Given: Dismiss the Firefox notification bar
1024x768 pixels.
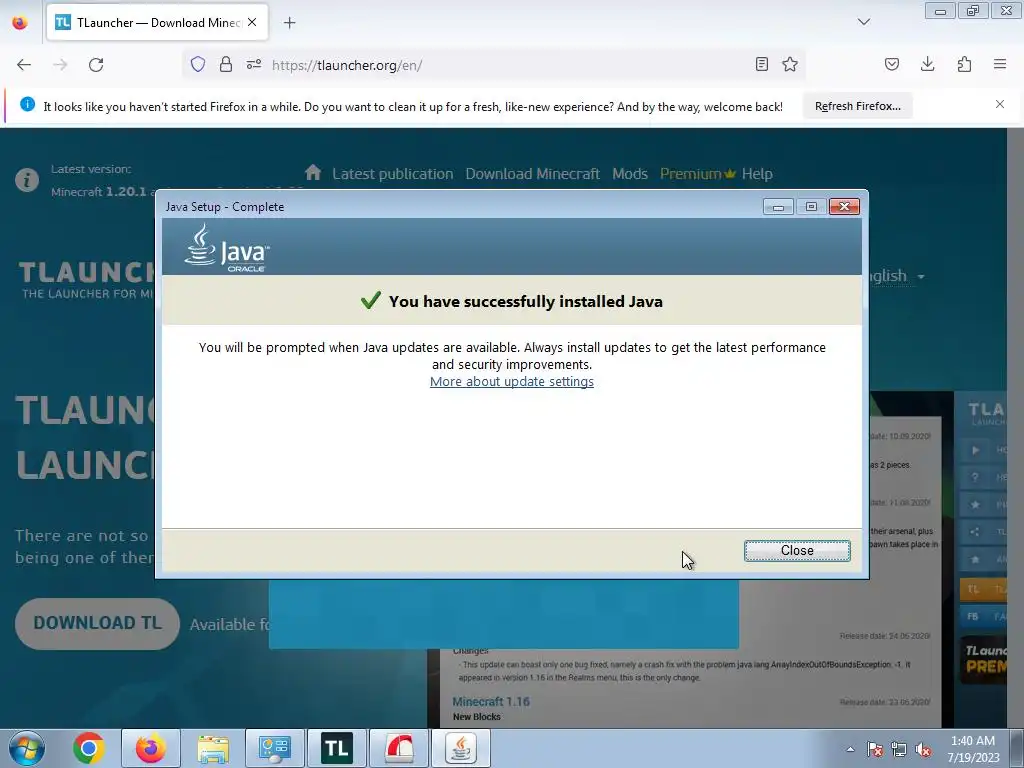Looking at the screenshot, I should 1000,104.
